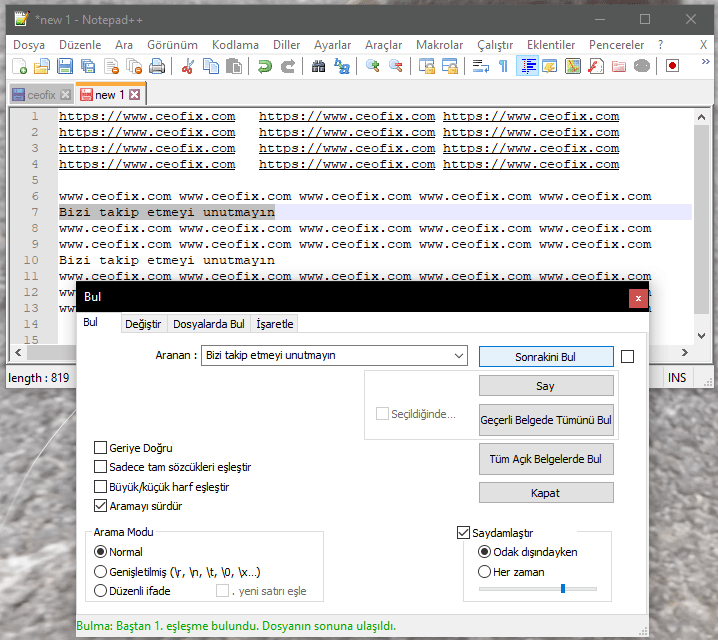Check Büyük/küçük harf eşleştir box
718x640 pixels.
pyautogui.click(x=100, y=487)
